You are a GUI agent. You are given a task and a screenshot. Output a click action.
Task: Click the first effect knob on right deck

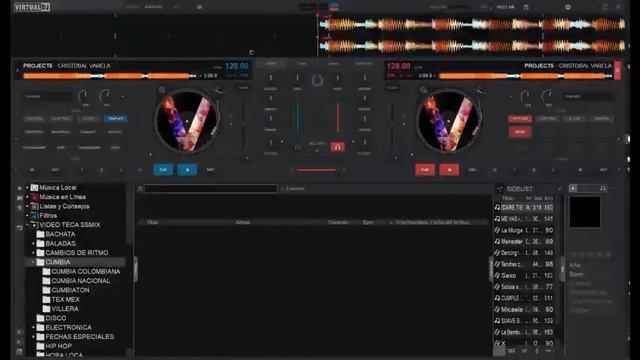[525, 96]
